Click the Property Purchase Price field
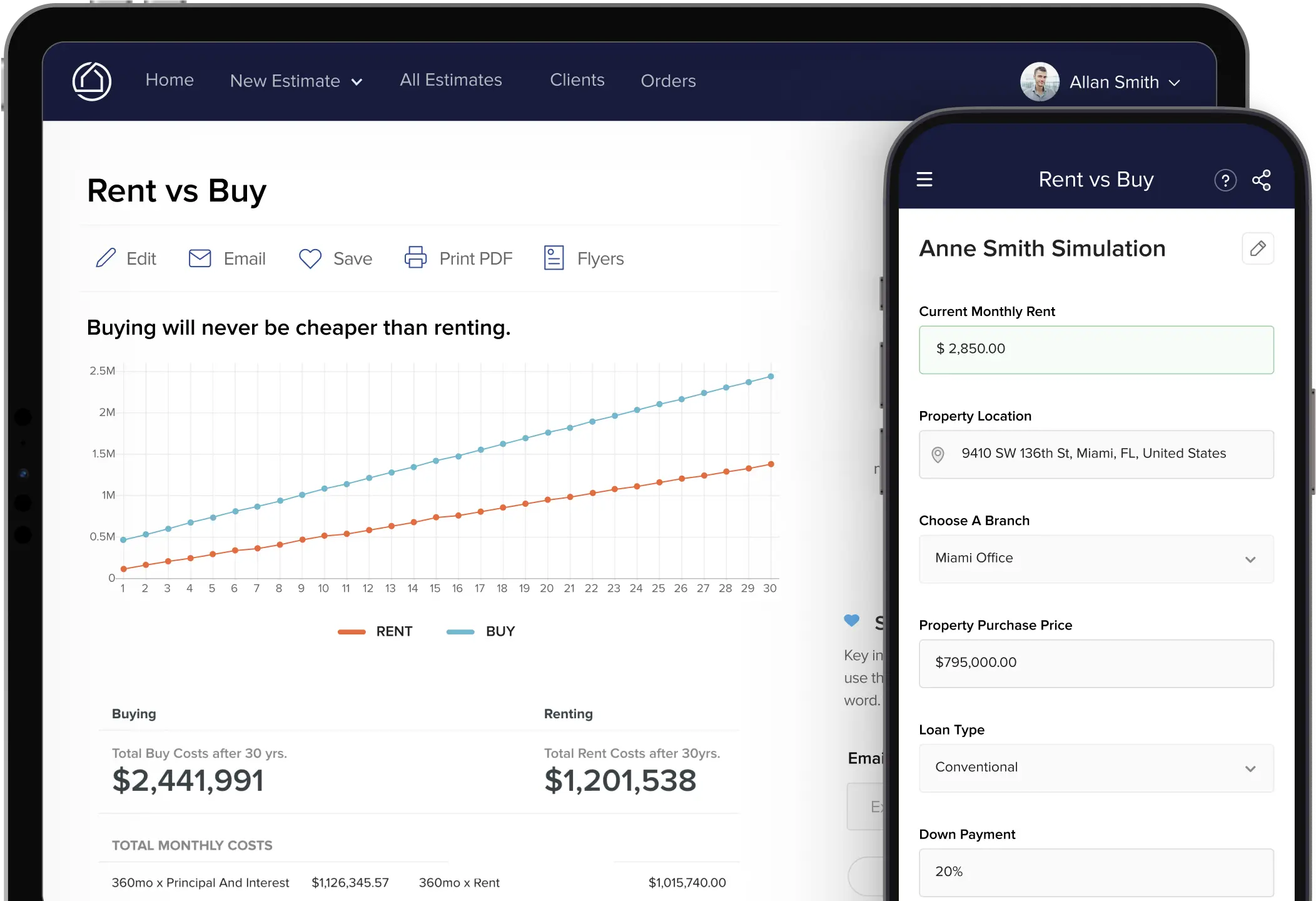The width and height of the screenshot is (1316, 901). point(1096,663)
